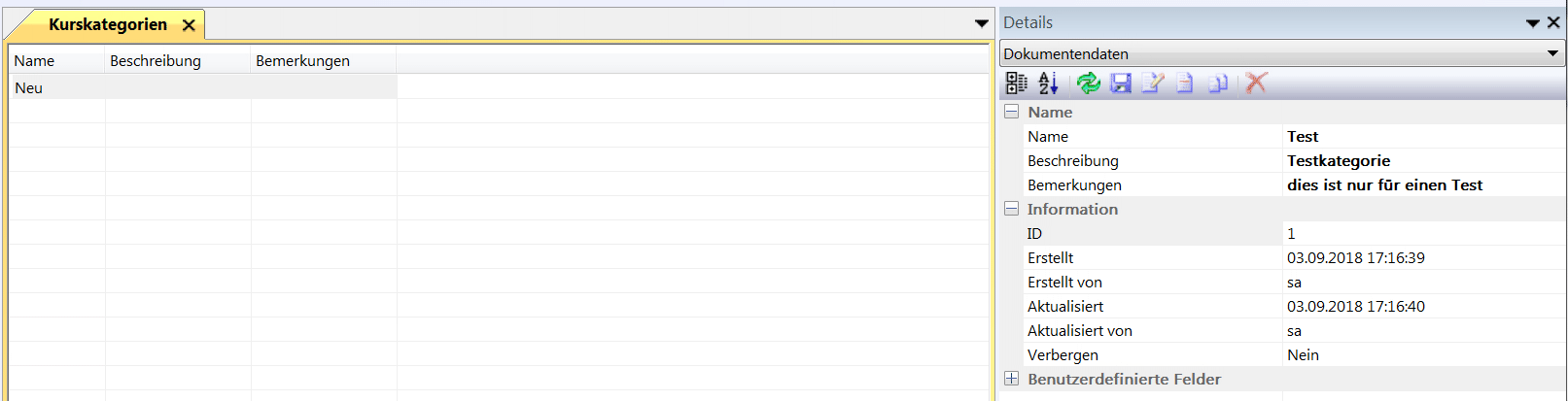Collapse the Name property group

[1011, 112]
